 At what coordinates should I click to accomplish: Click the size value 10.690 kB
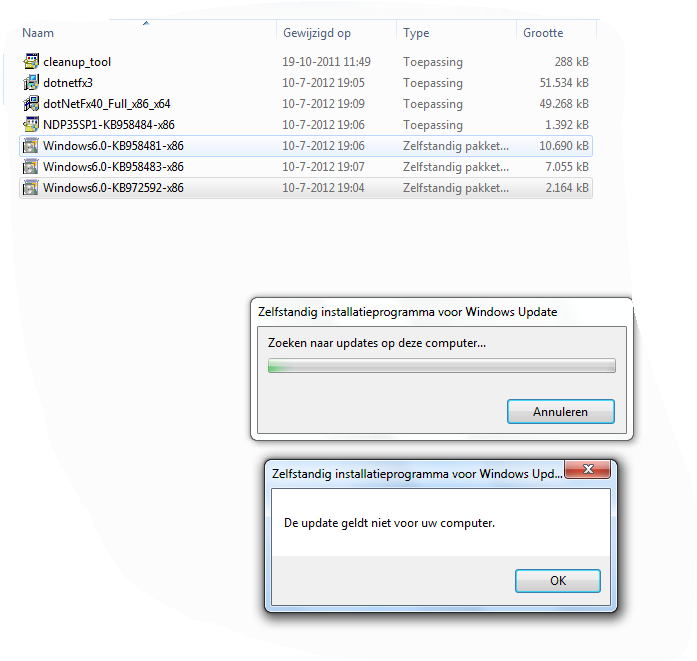[x=564, y=145]
